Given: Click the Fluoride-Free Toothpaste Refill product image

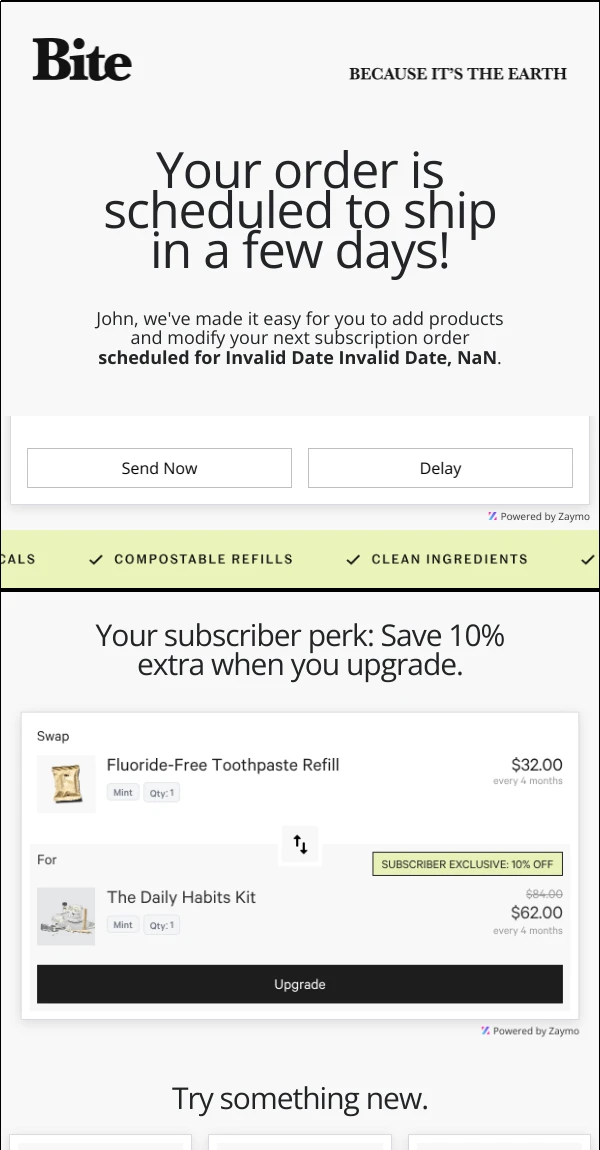Looking at the screenshot, I should (x=66, y=783).
